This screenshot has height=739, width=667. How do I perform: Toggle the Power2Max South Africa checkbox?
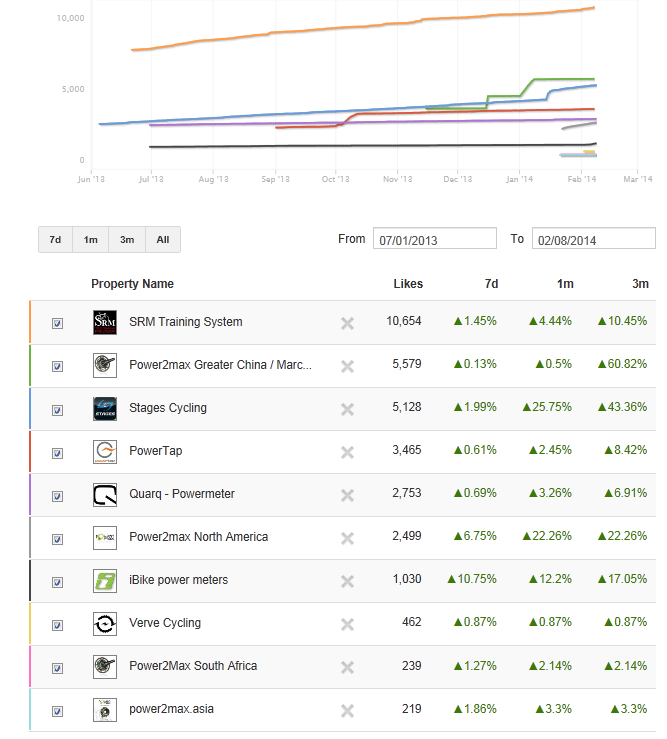58,668
